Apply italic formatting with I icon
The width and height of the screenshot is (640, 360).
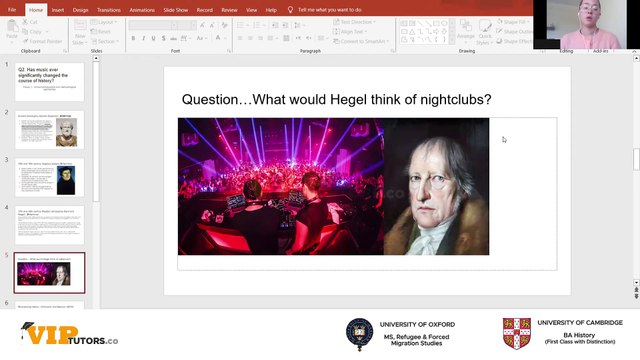143,38
